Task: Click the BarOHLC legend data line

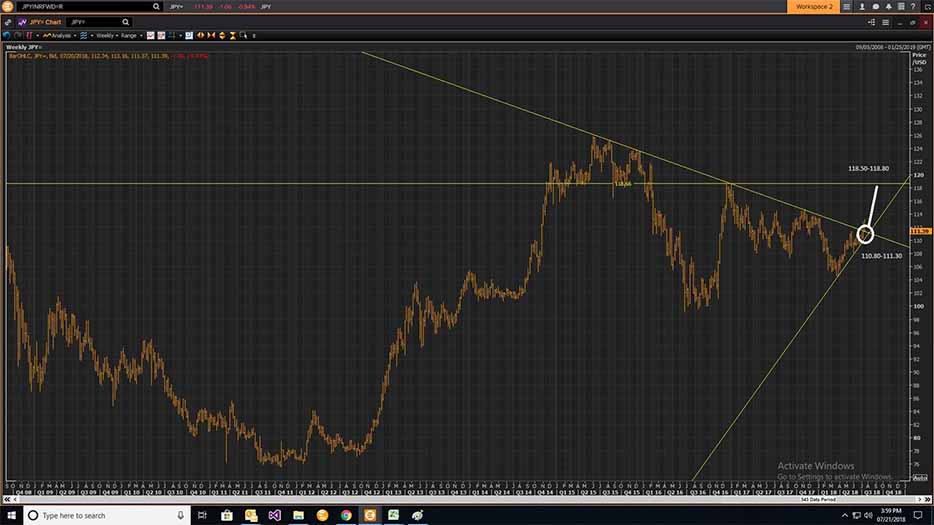Action: point(108,56)
